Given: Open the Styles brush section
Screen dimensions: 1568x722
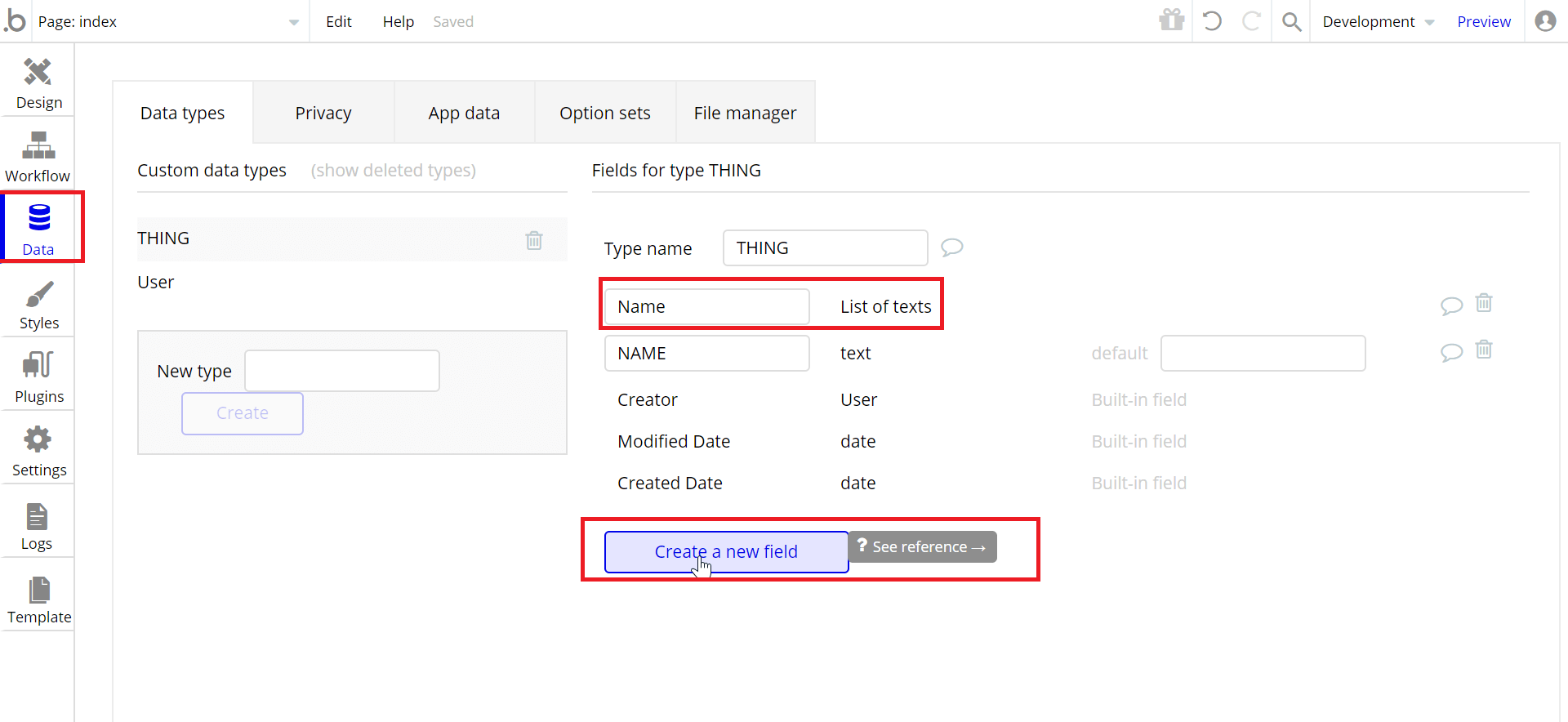Looking at the screenshot, I should point(38,305).
